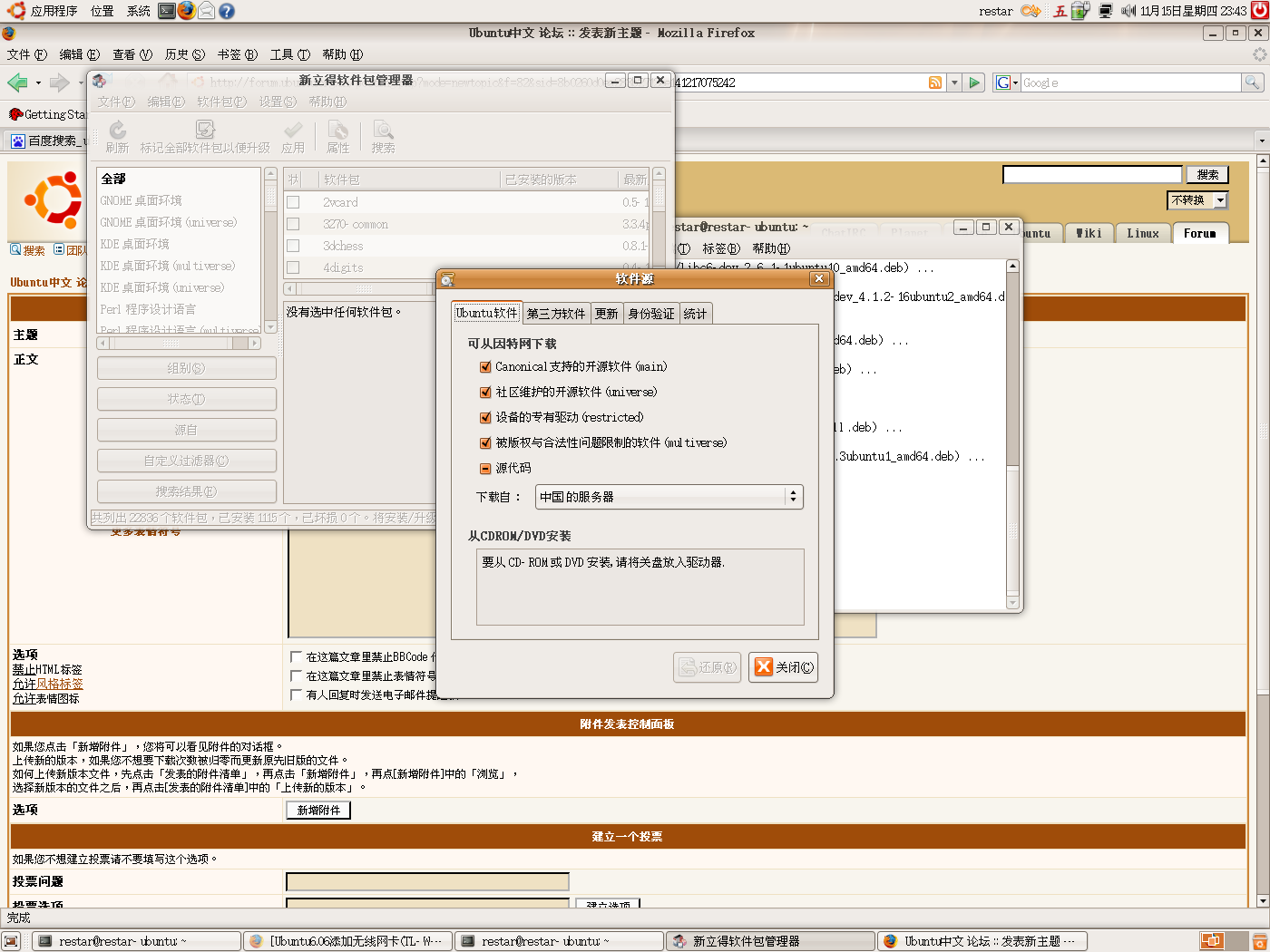Click mark all upgrades (标记全部软件包以便升级) icon
The width and height of the screenshot is (1270, 952).
coord(205,131)
